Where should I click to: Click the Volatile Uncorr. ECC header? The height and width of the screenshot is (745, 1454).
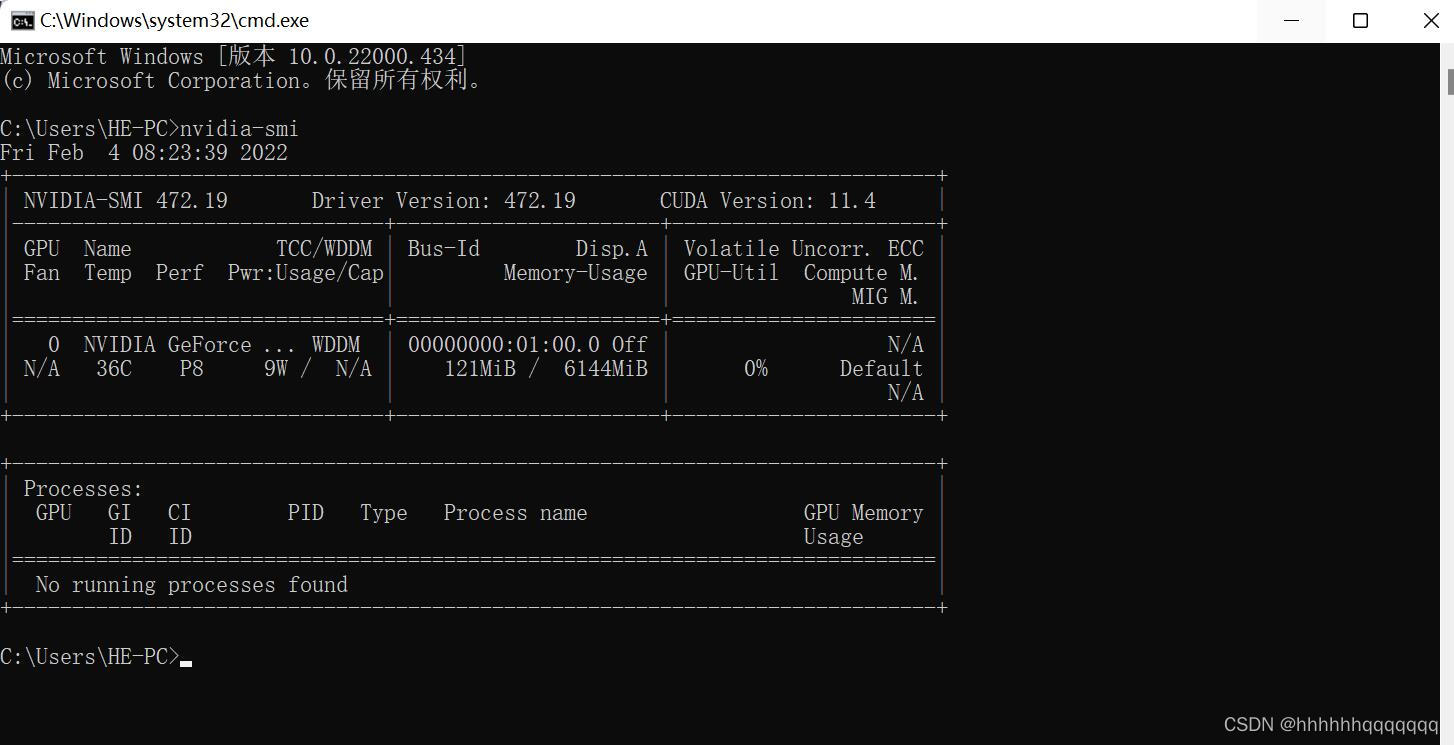[x=804, y=249]
